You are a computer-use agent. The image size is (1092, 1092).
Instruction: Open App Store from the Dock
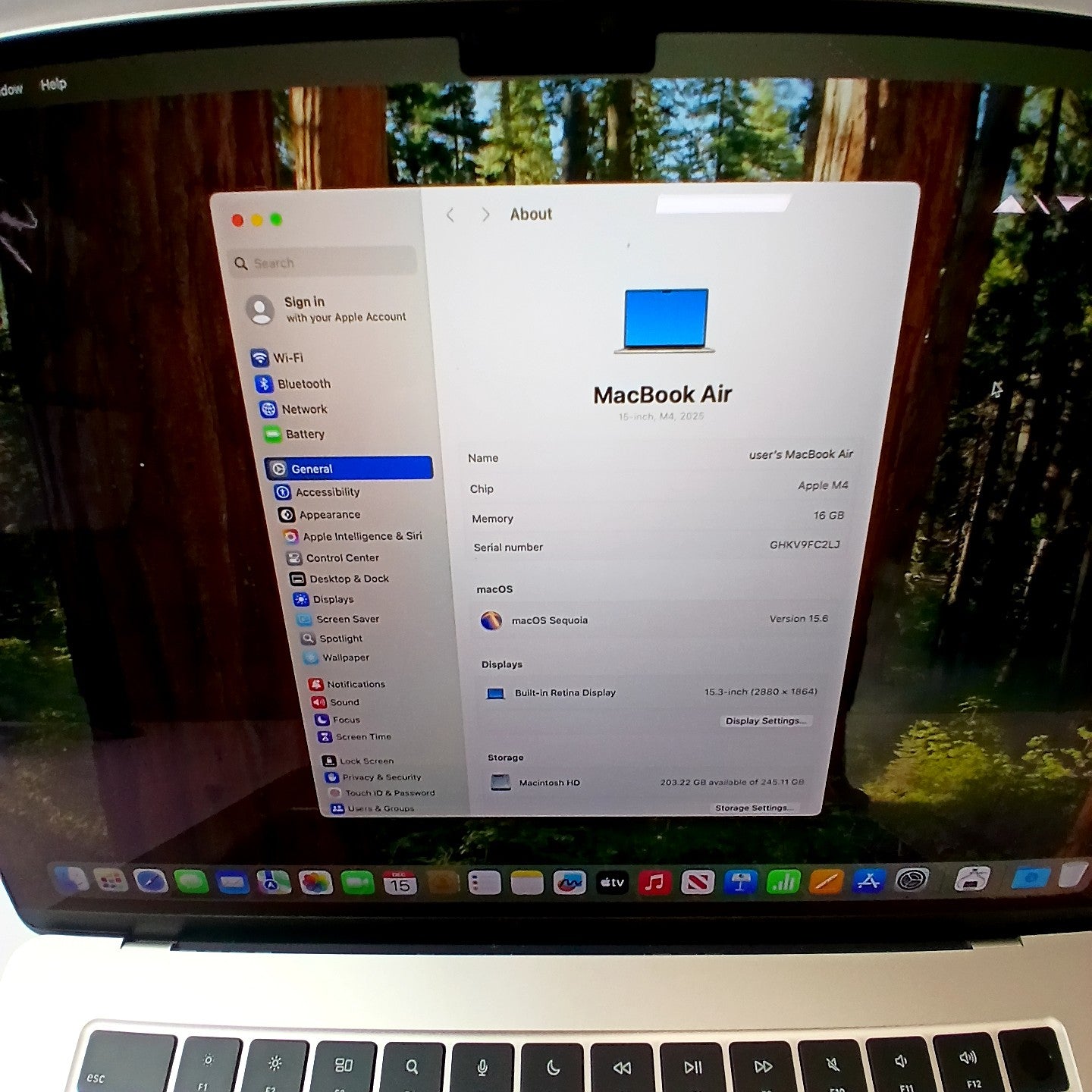coord(868,881)
